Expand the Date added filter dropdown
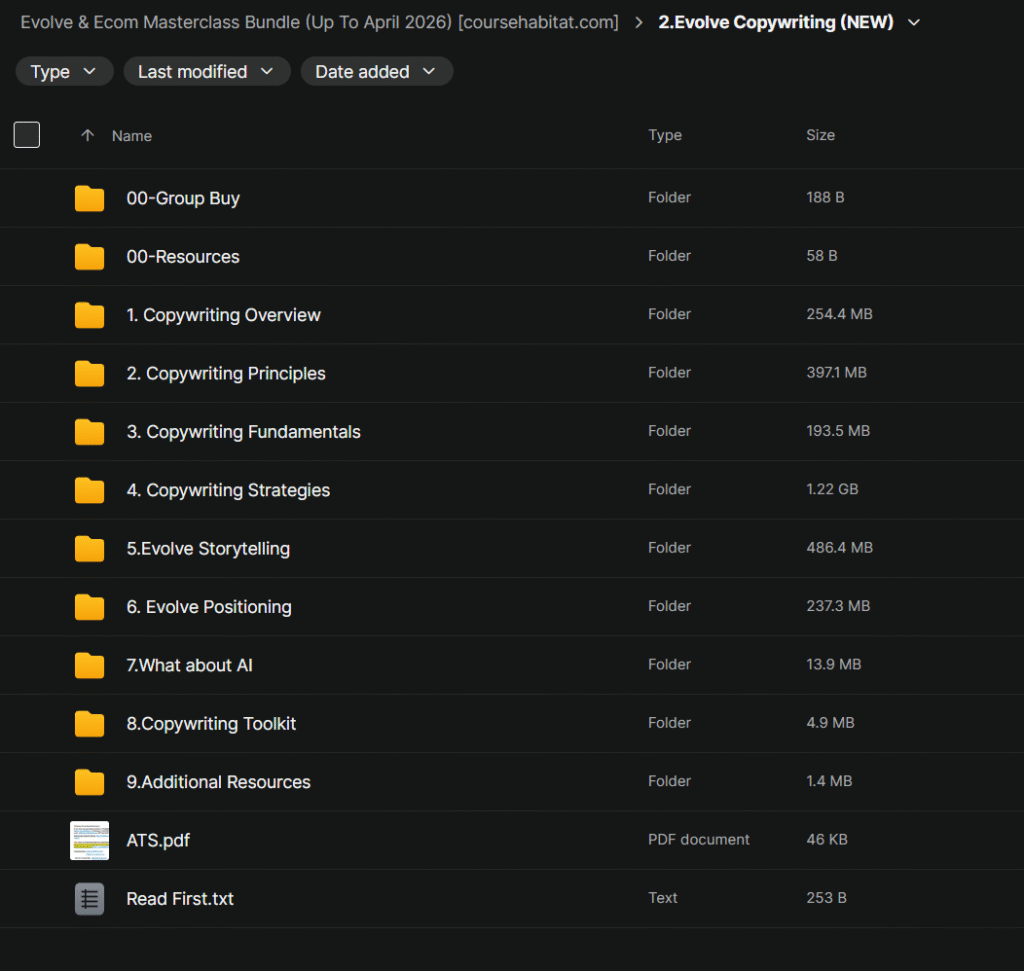 tap(376, 72)
